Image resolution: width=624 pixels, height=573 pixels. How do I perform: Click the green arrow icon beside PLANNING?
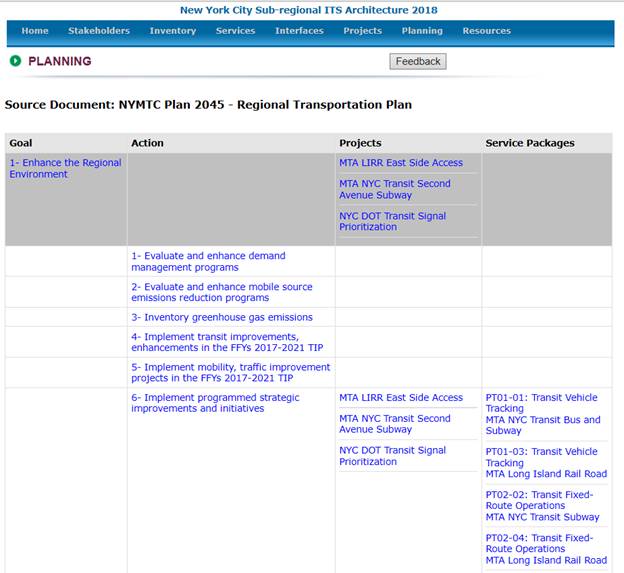click(x=15, y=61)
